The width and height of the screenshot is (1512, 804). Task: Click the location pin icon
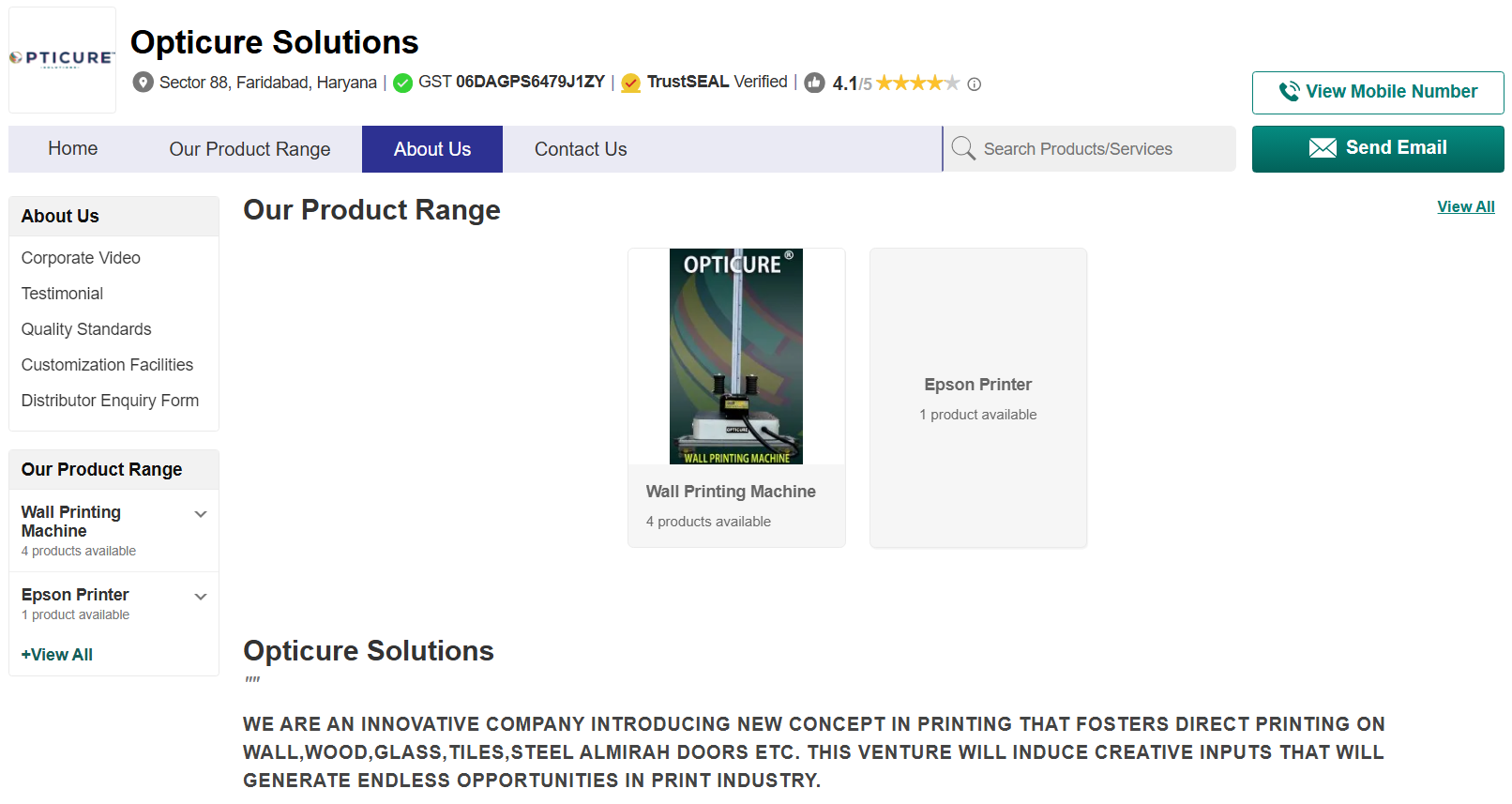coord(143,83)
